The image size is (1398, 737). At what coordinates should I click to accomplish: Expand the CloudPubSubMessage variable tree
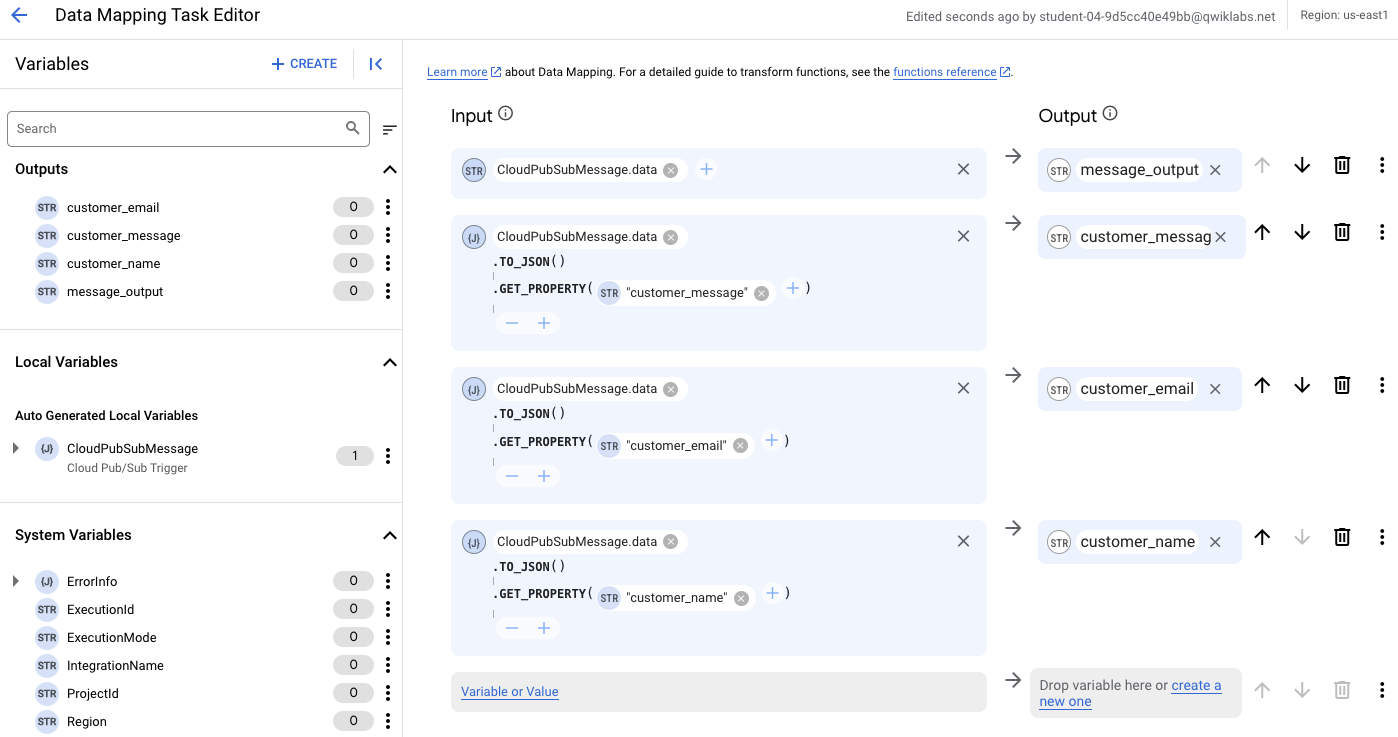(x=16, y=448)
